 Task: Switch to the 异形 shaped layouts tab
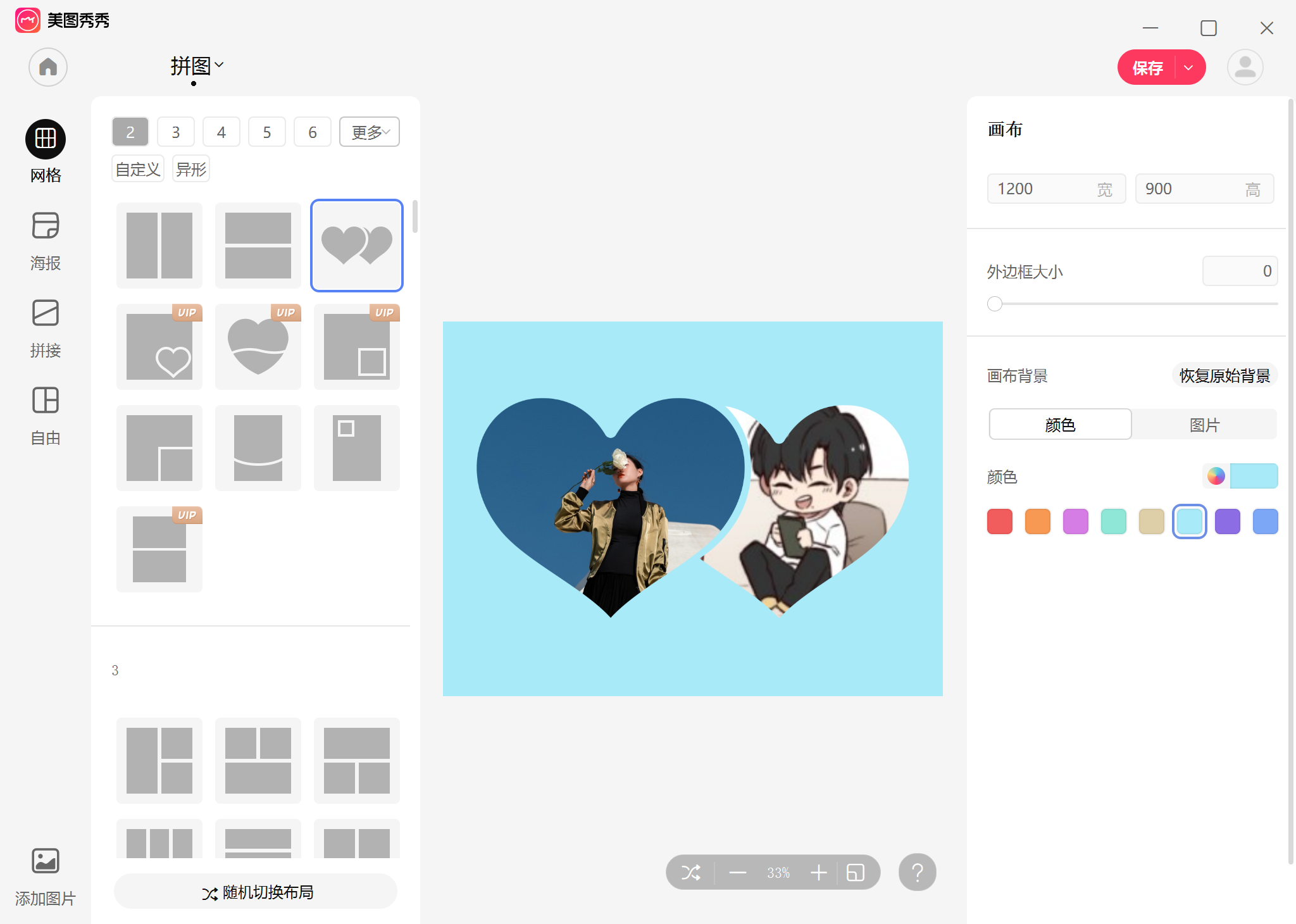tap(191, 169)
